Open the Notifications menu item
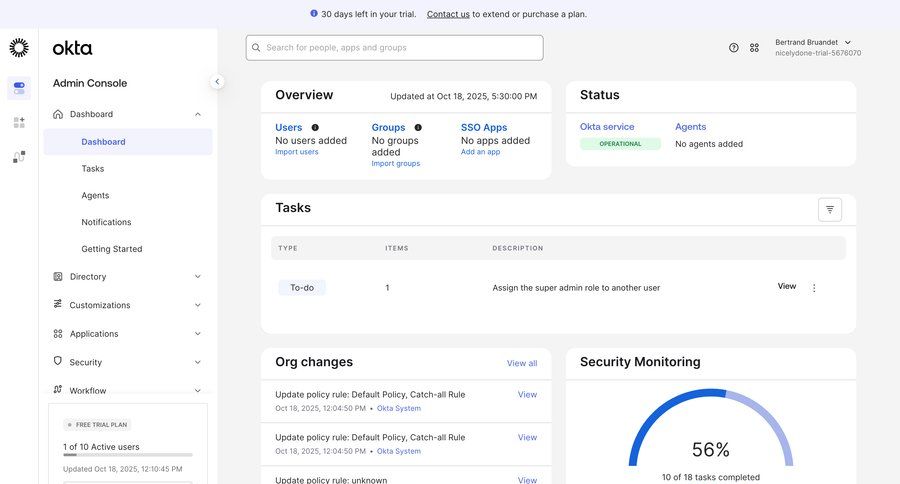Image resolution: width=900 pixels, height=484 pixels. point(106,222)
